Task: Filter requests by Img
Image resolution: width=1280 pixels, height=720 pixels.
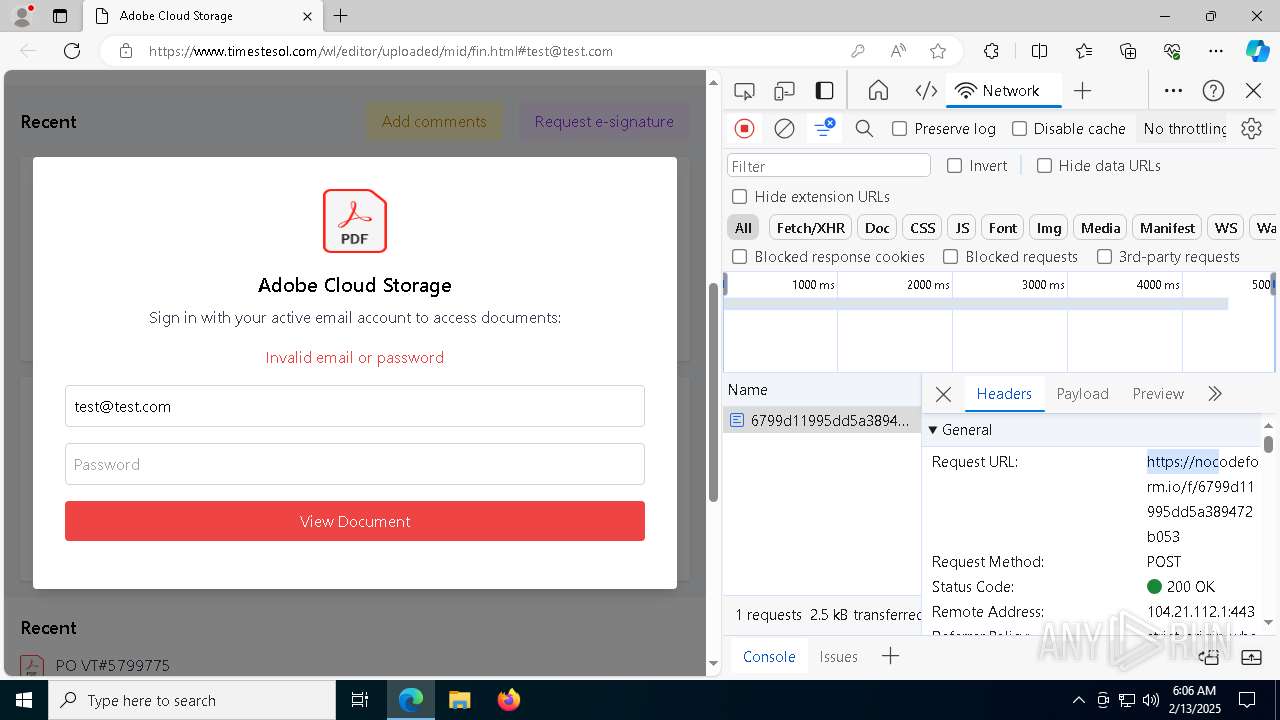Action: click(x=1048, y=228)
